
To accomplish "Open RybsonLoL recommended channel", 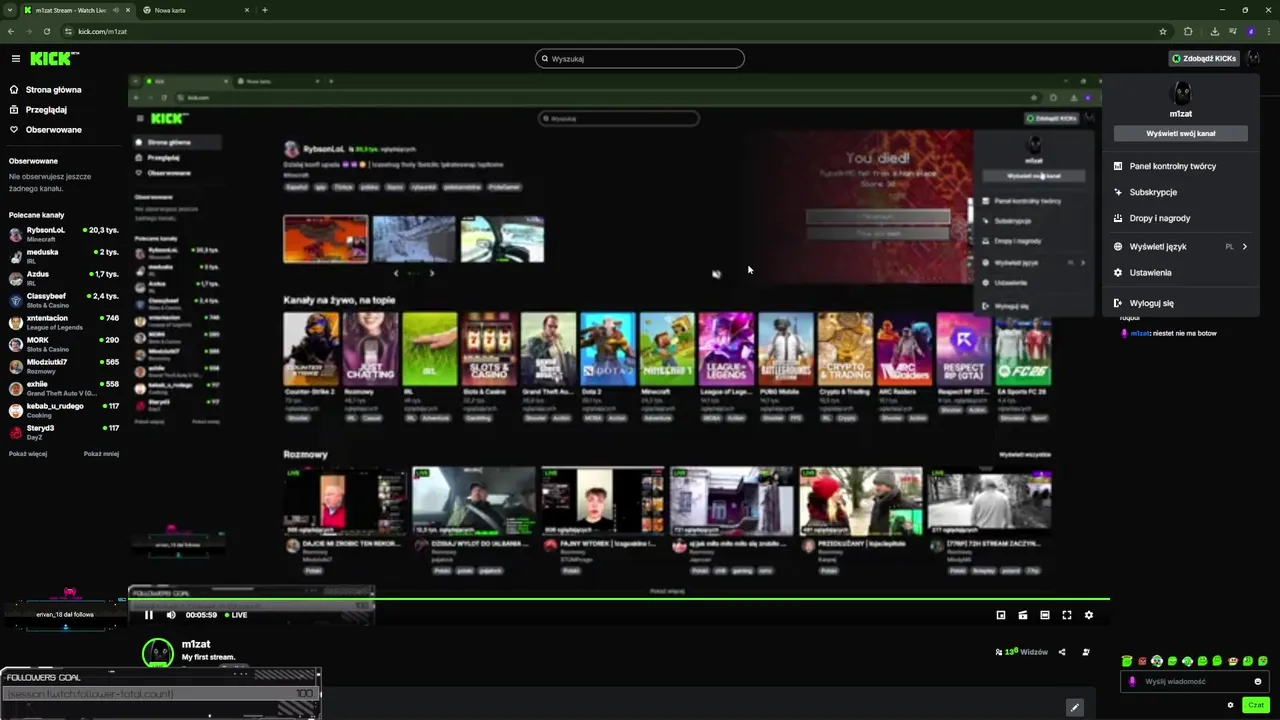I will pos(64,234).
